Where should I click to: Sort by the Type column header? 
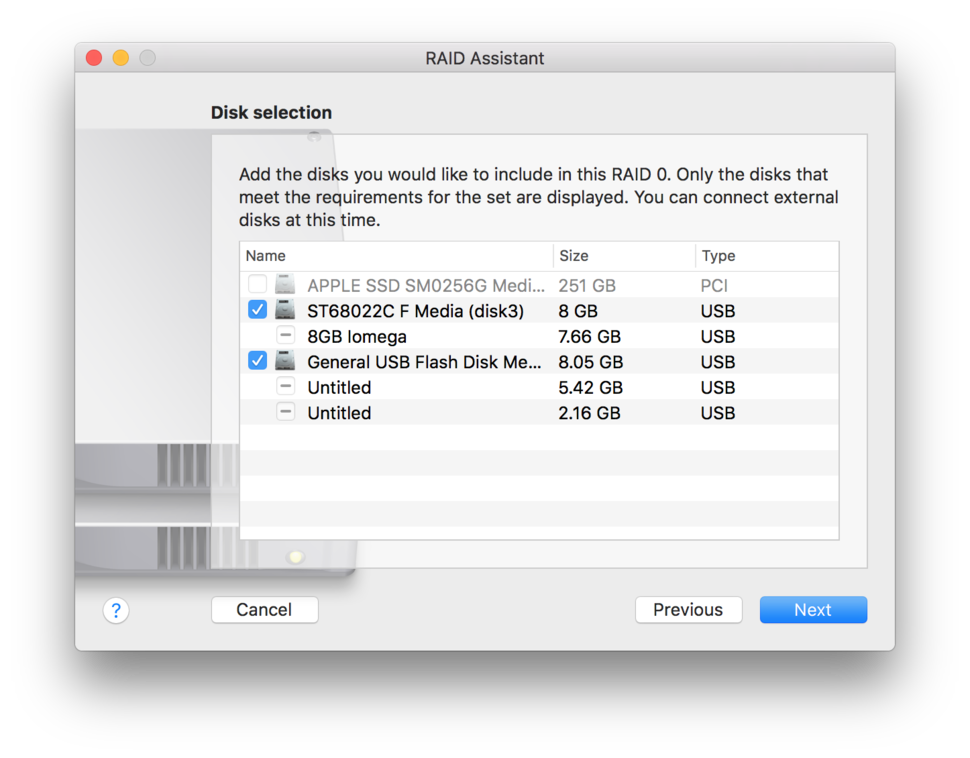(767, 256)
